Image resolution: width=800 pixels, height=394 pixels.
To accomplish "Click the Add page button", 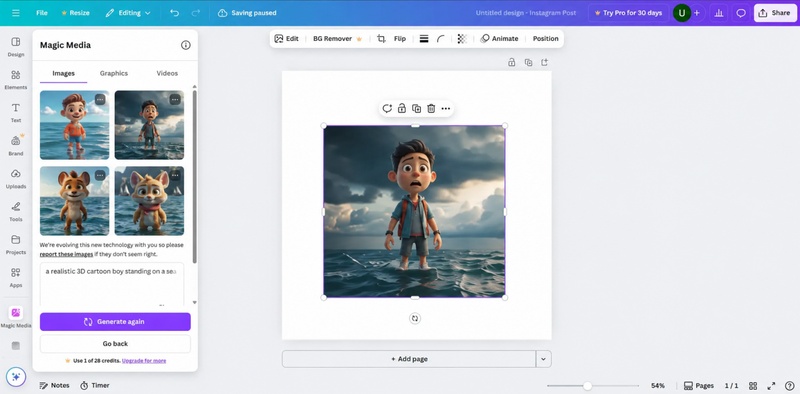I will pyautogui.click(x=409, y=359).
